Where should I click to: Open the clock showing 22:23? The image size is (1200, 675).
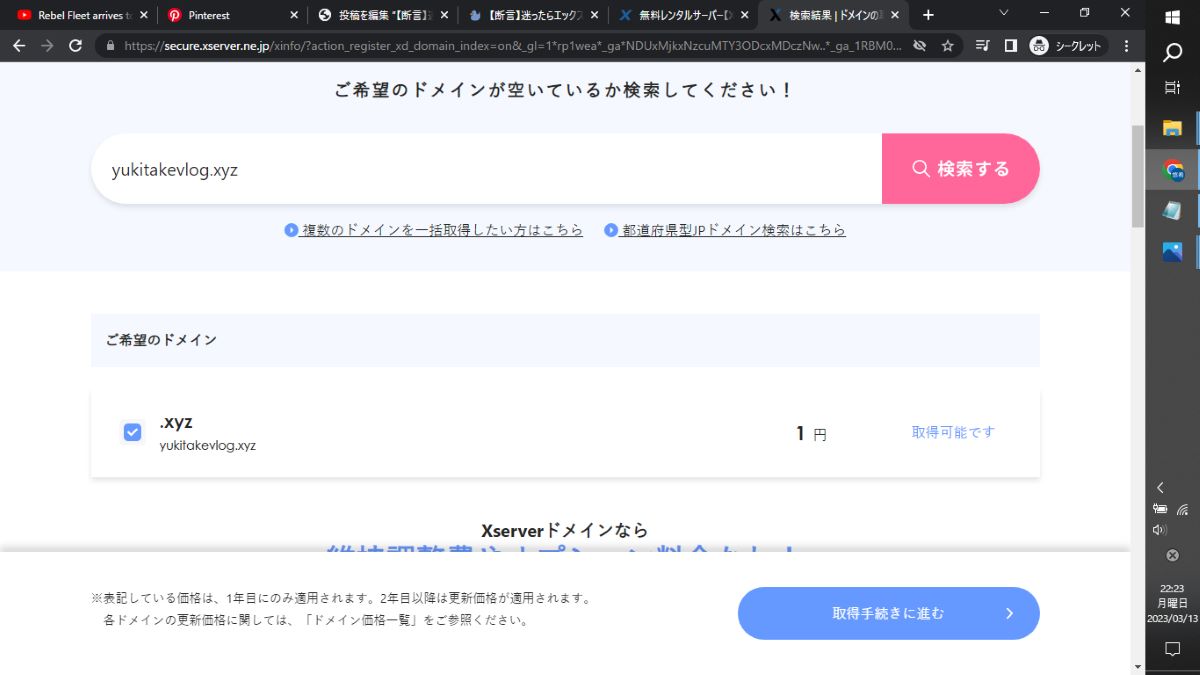[x=1173, y=604]
